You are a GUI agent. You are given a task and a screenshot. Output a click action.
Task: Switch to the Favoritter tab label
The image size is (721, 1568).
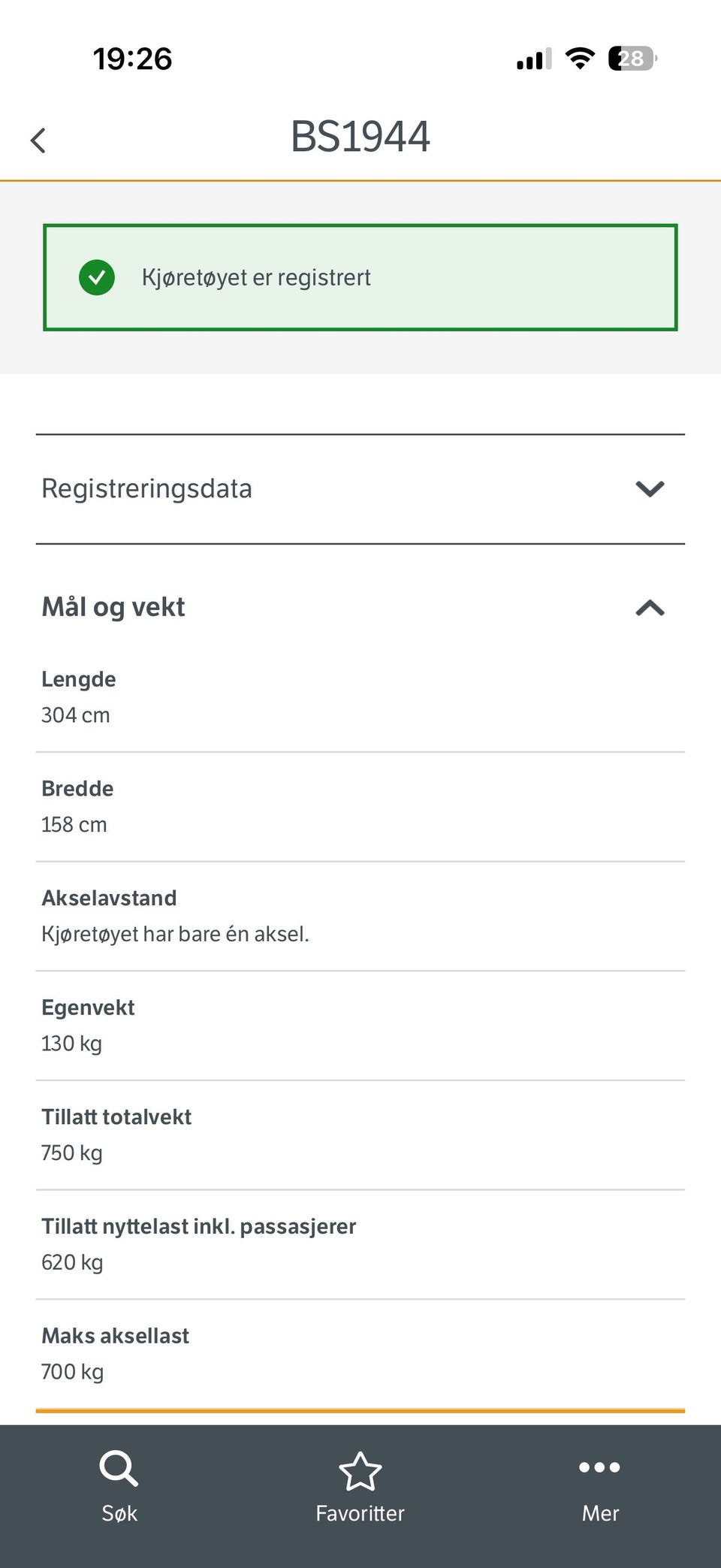360,1513
